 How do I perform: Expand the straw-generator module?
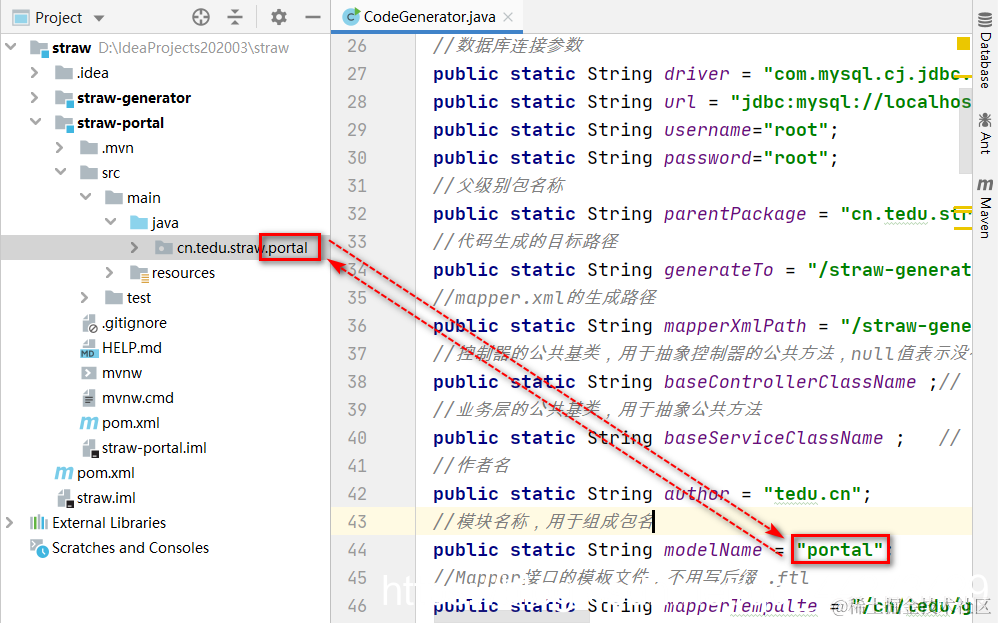click(35, 97)
